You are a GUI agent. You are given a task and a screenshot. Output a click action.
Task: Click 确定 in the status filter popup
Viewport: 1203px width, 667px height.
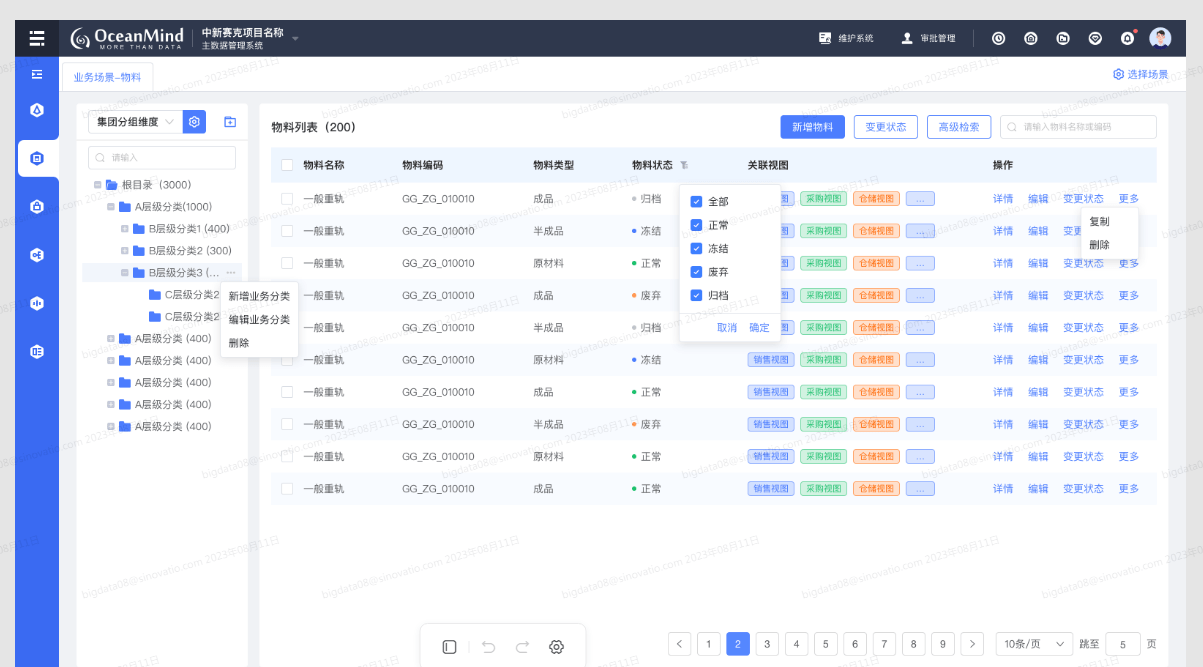[760, 327]
